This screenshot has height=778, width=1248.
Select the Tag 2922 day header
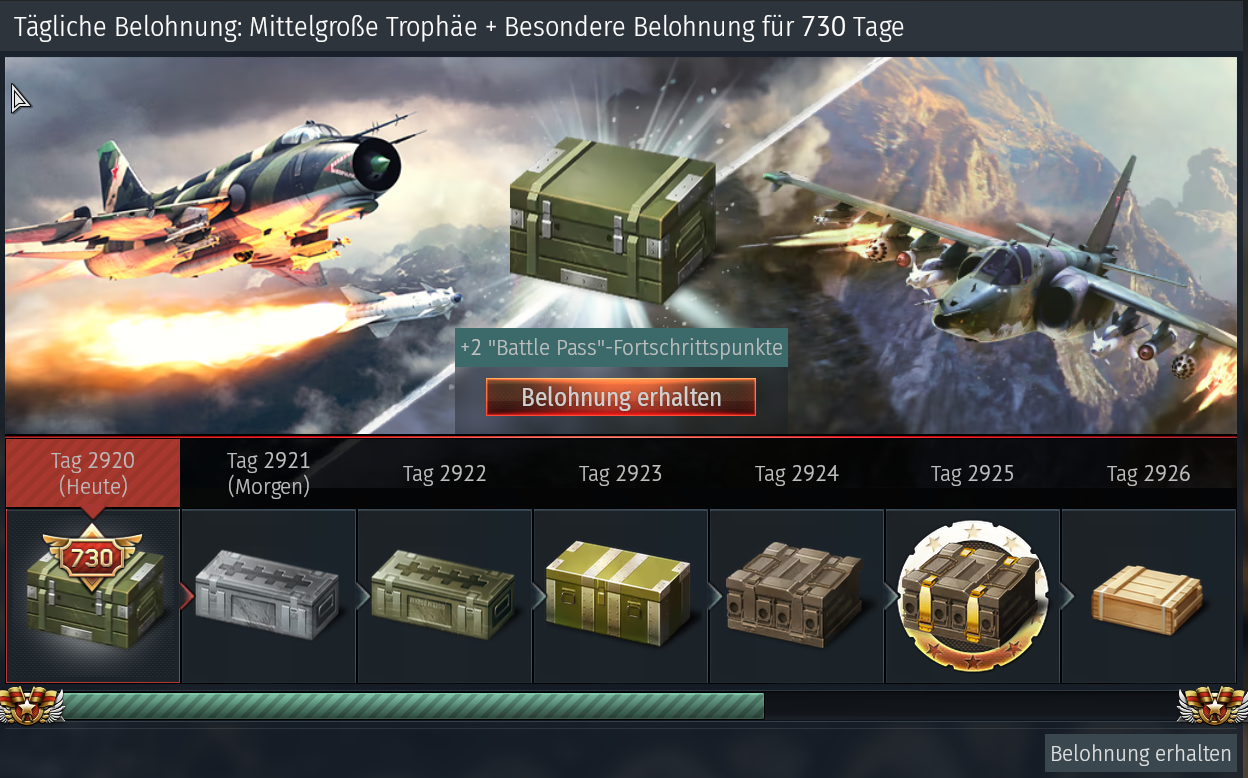[444, 473]
